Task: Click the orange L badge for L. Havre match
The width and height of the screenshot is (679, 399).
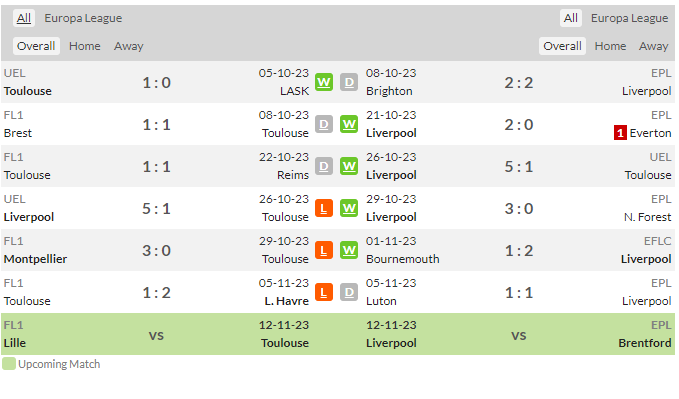Action: [323, 292]
